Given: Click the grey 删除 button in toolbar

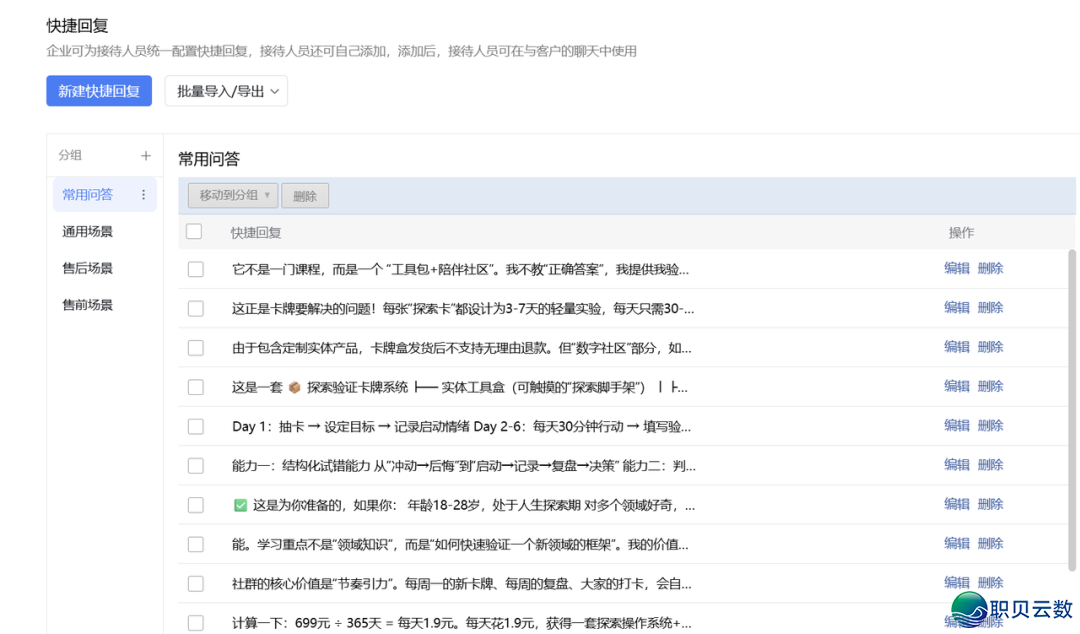Looking at the screenshot, I should pyautogui.click(x=305, y=196).
